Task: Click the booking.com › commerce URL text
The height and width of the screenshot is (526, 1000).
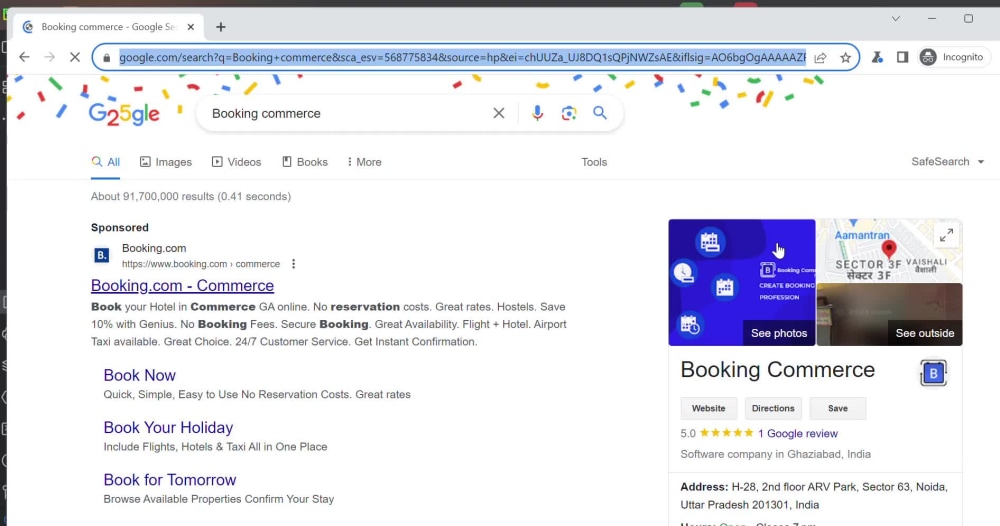Action: [x=201, y=264]
